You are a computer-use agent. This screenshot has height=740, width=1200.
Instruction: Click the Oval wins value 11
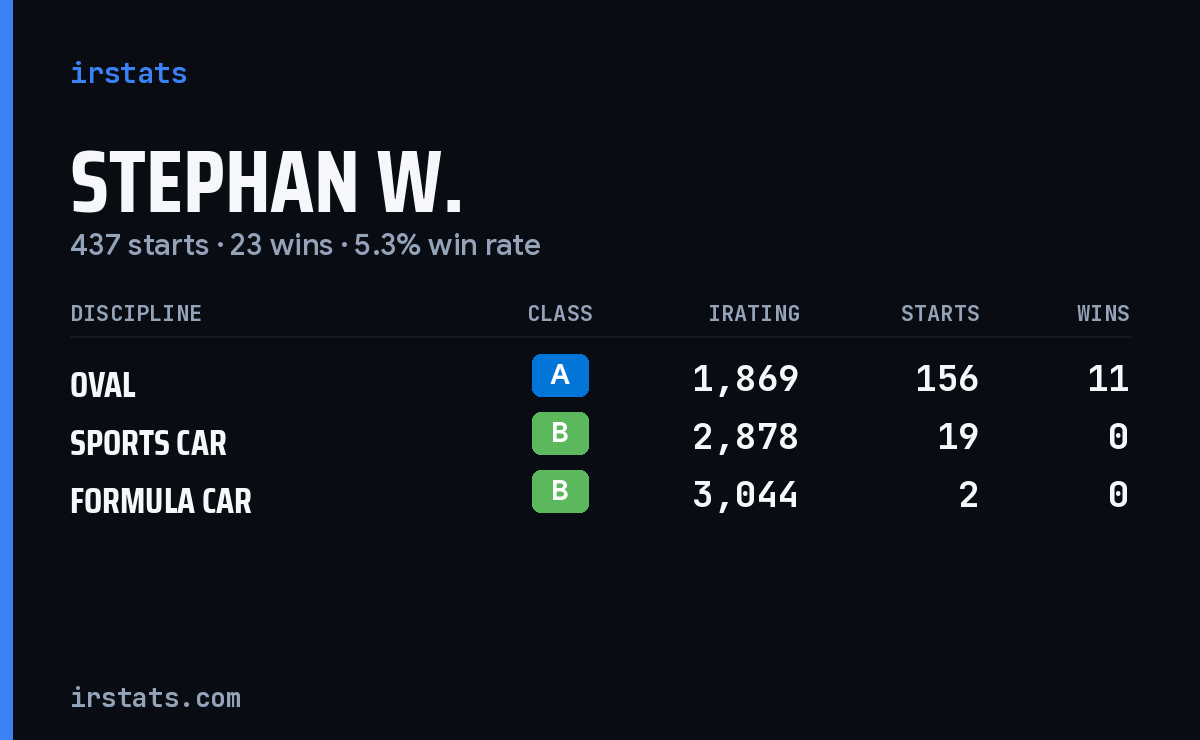coord(1109,379)
